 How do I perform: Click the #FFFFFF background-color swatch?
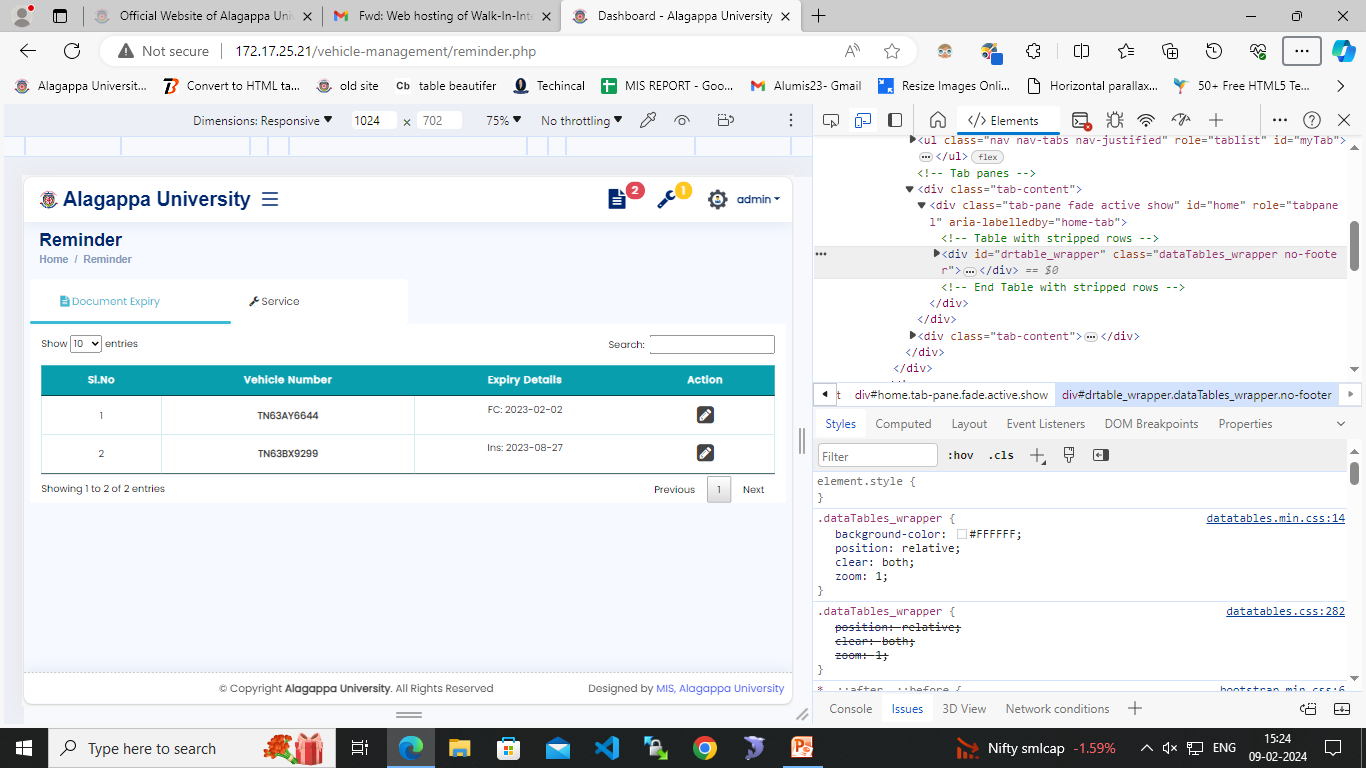tap(962, 534)
